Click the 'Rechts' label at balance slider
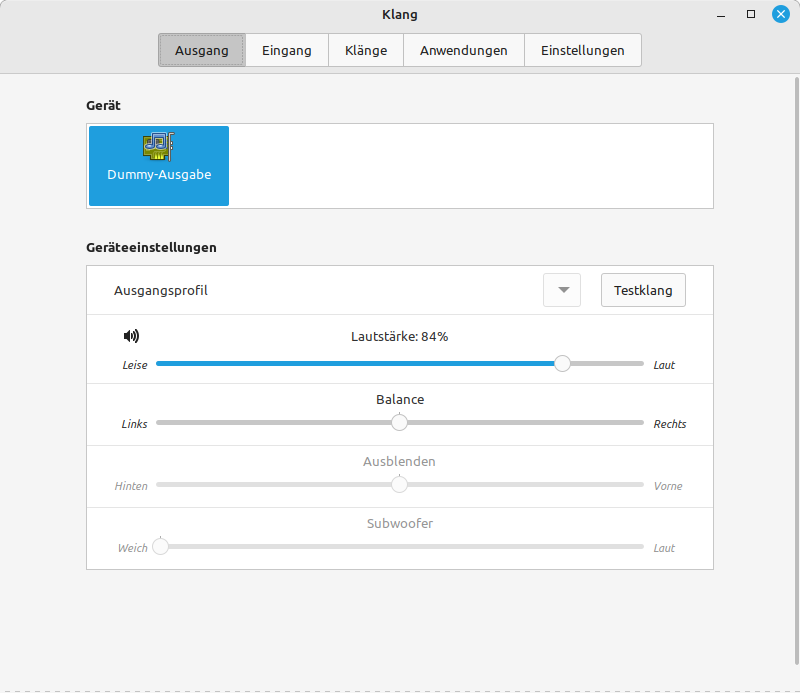Viewport: 800px width, 693px height. pyautogui.click(x=670, y=424)
